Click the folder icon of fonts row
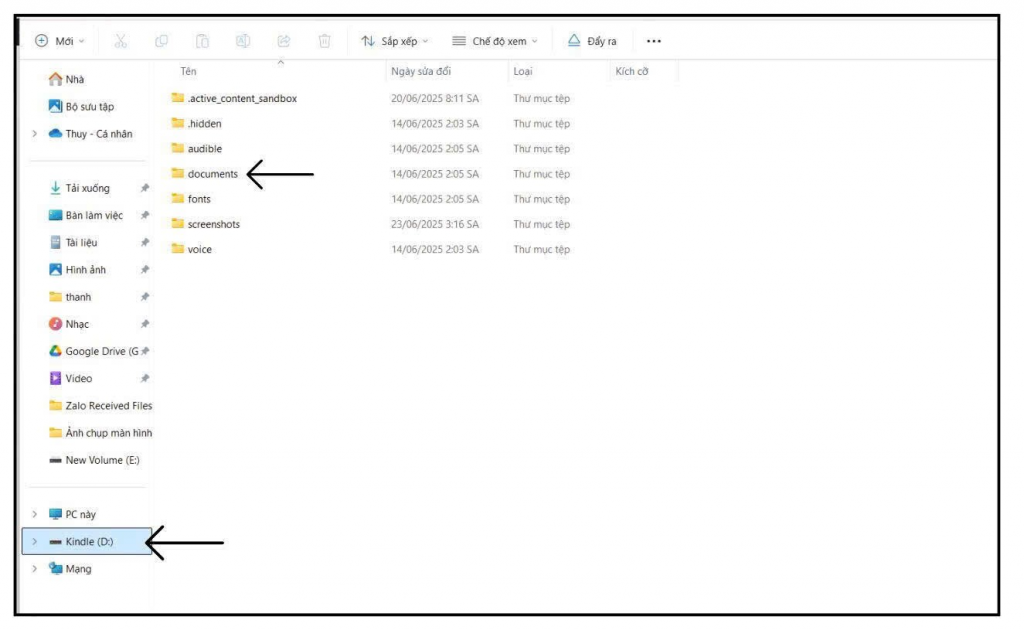The width and height of the screenshot is (1024, 630). click(178, 198)
